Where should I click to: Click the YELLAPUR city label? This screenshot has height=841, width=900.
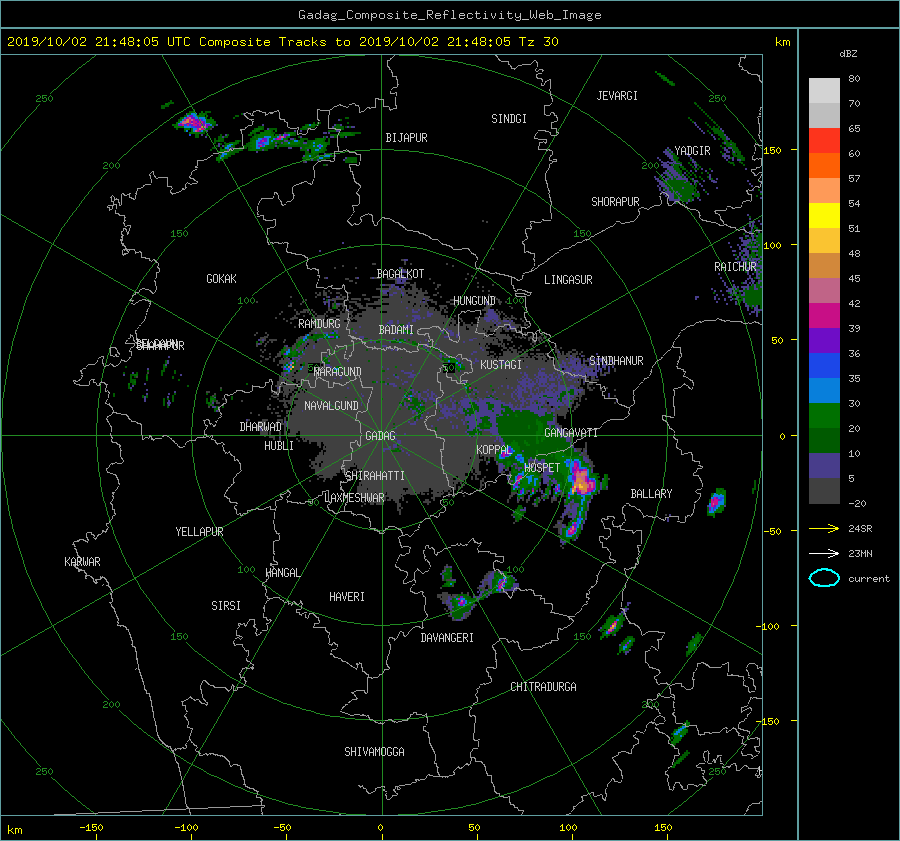tap(199, 532)
